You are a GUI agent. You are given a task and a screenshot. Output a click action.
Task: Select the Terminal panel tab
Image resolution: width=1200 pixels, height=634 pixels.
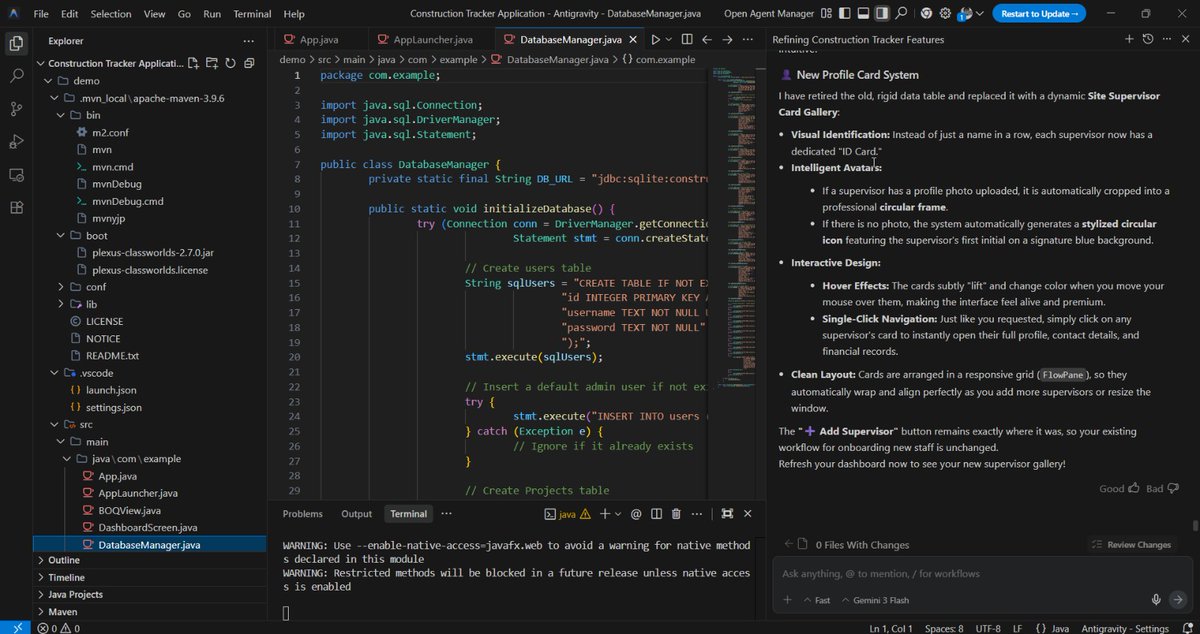coord(408,514)
